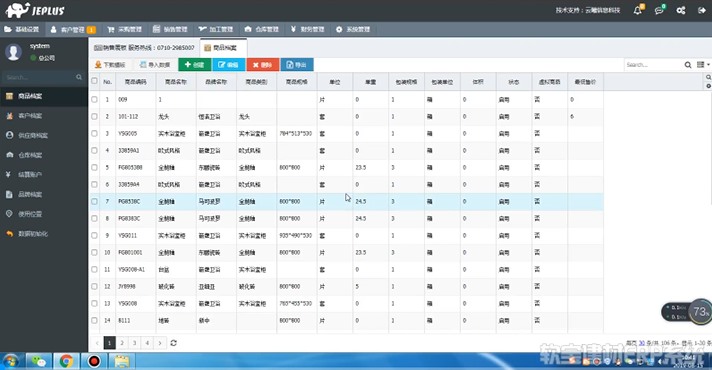The image size is (712, 370).
Task: Go to page 4 in pagination
Action: coord(147,343)
